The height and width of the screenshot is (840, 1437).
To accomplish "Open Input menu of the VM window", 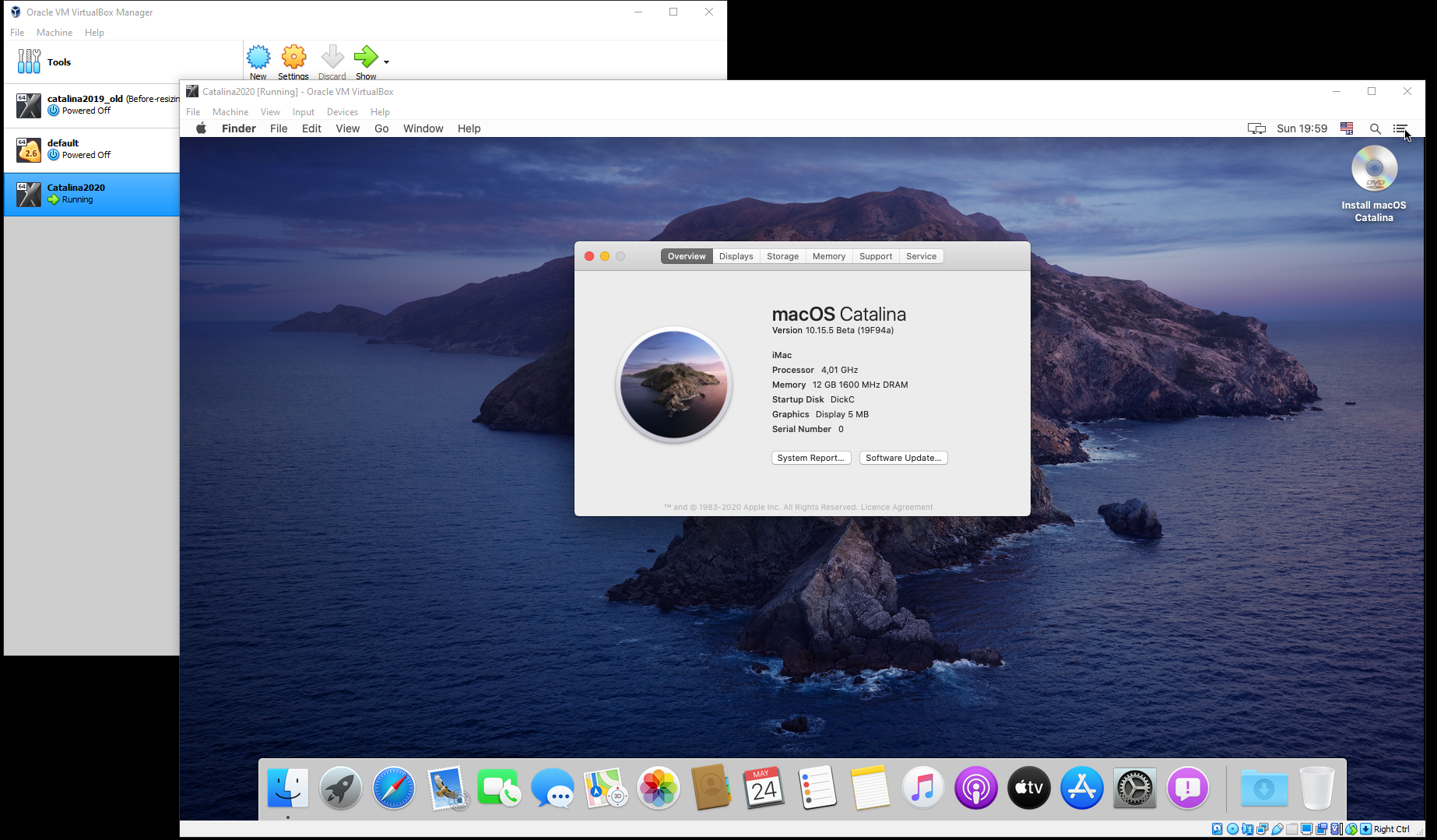I will coord(304,112).
